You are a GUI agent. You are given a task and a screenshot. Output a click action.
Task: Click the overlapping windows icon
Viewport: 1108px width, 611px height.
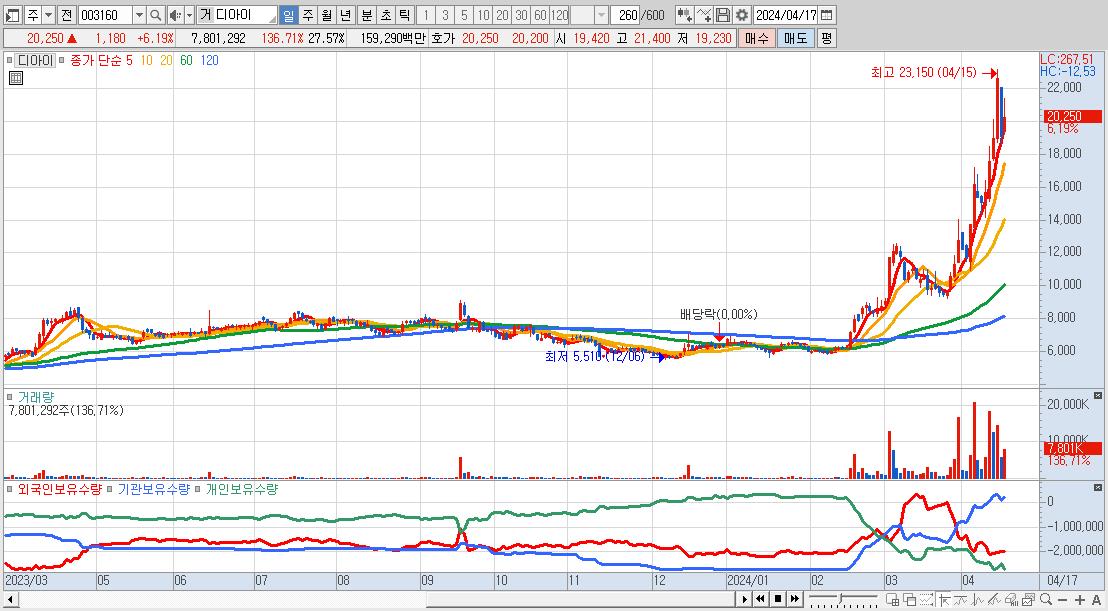[x=909, y=600]
